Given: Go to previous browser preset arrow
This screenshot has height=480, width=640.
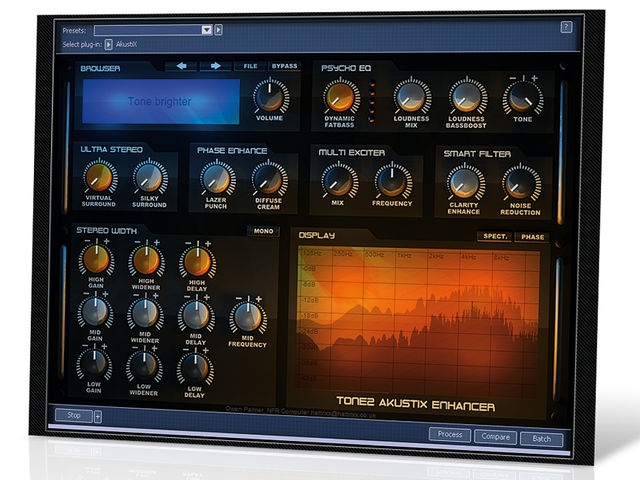Looking at the screenshot, I should click(x=181, y=66).
